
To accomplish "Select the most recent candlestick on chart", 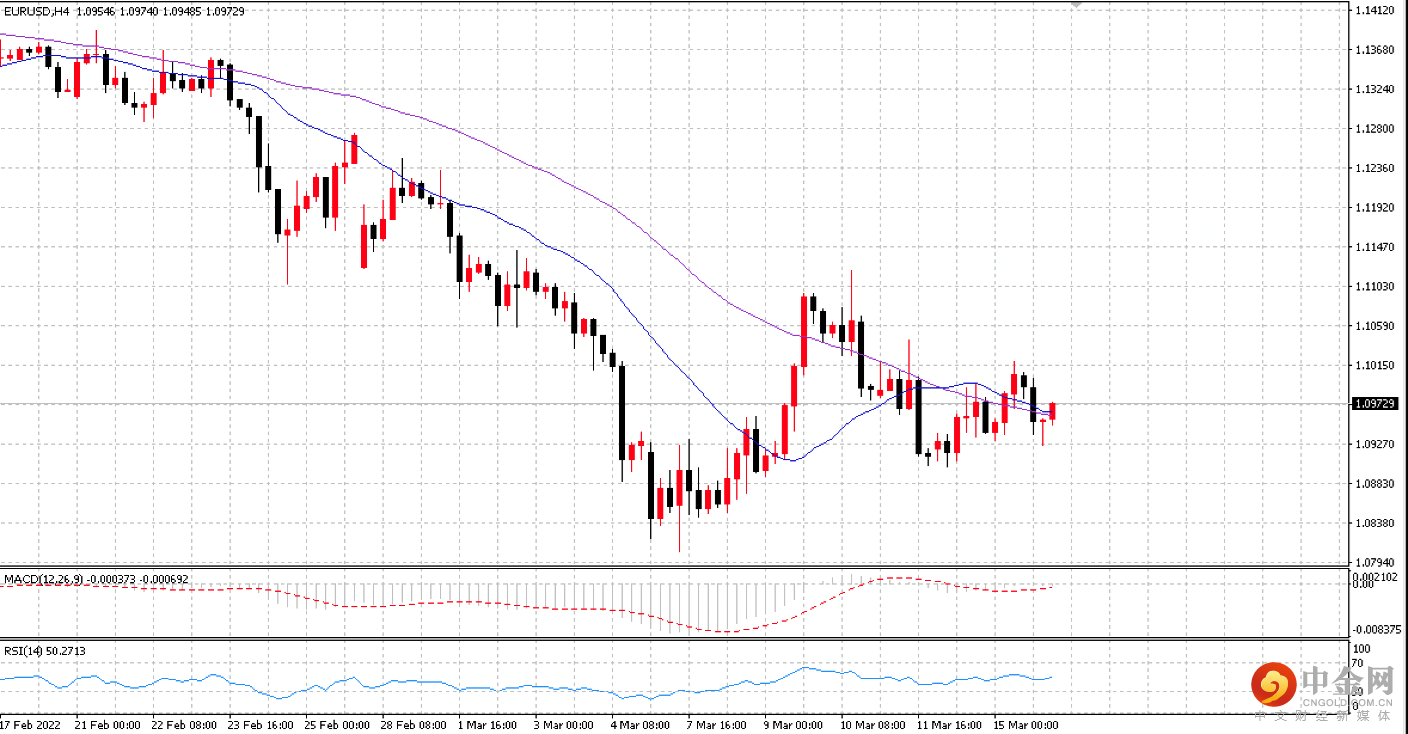I will [1052, 412].
